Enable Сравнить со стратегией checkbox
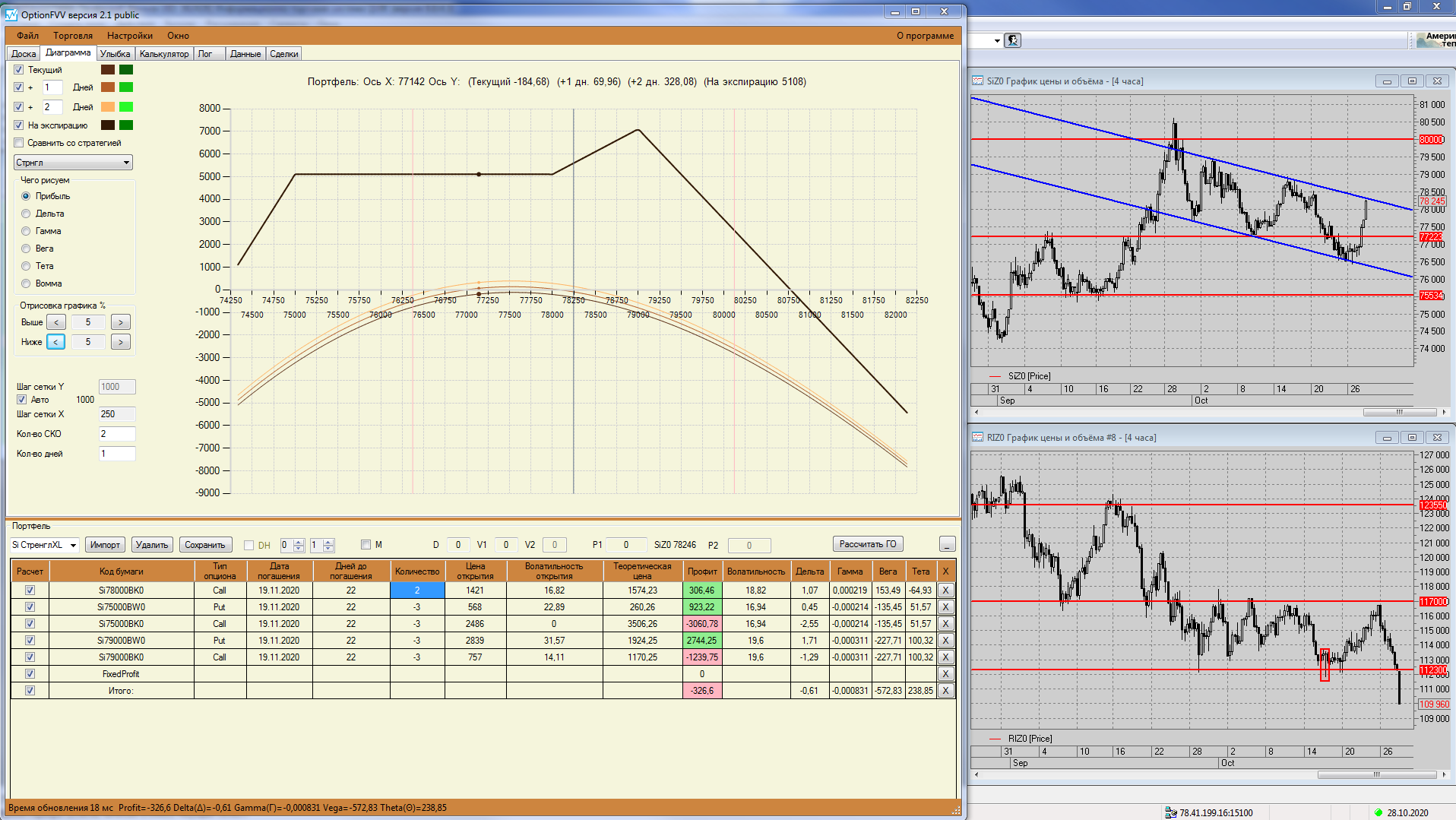This screenshot has height=820, width=1456. click(19, 143)
